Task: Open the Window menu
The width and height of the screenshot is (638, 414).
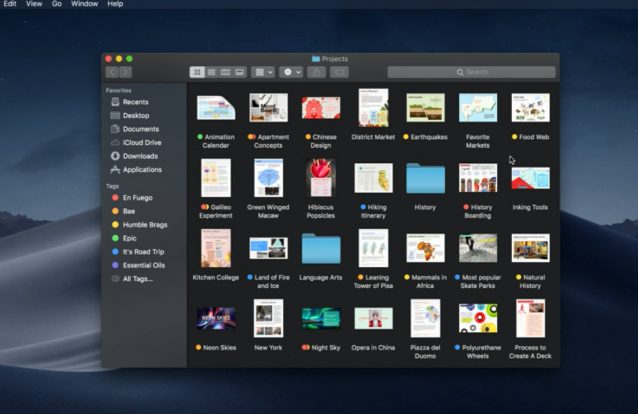Action: click(x=85, y=4)
